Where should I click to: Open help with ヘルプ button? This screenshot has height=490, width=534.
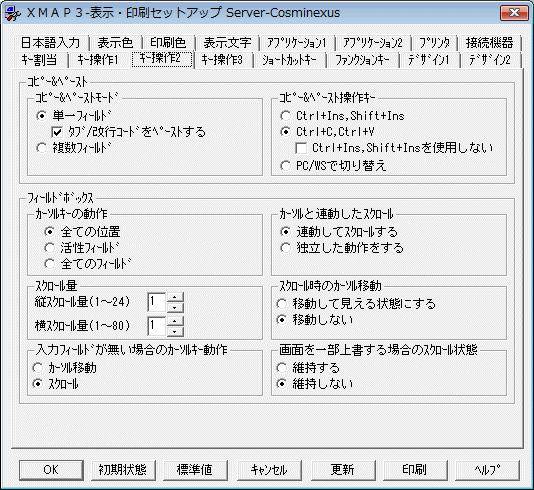coord(487,470)
